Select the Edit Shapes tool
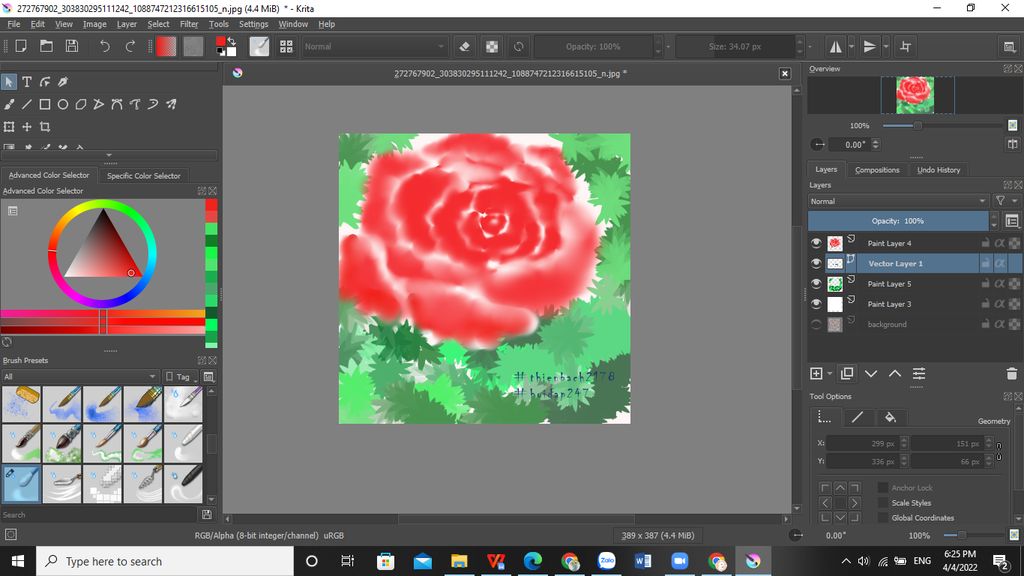1024x576 pixels. [45, 82]
